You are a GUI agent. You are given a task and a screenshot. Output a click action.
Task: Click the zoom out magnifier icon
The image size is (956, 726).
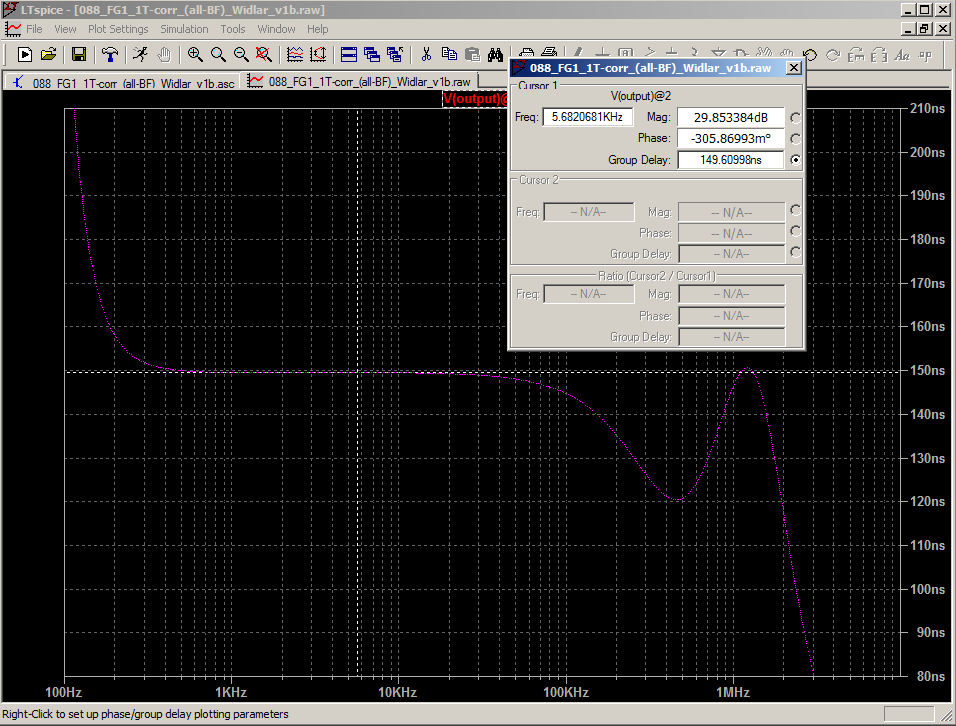(x=241, y=54)
